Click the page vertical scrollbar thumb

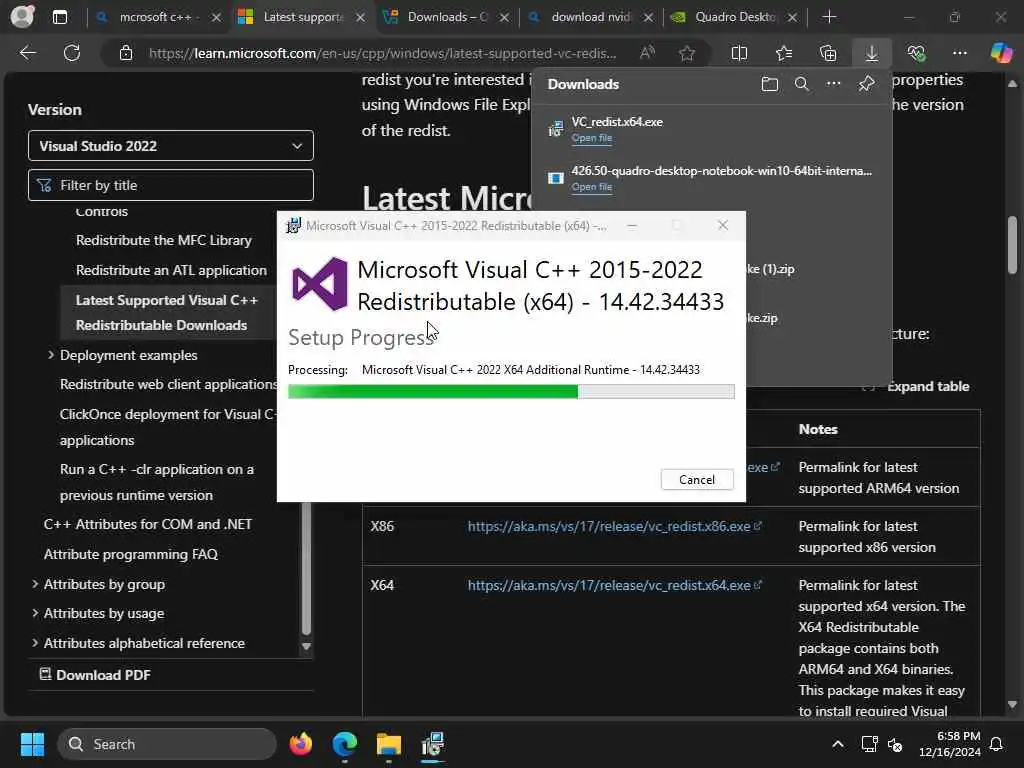[x=1012, y=245]
